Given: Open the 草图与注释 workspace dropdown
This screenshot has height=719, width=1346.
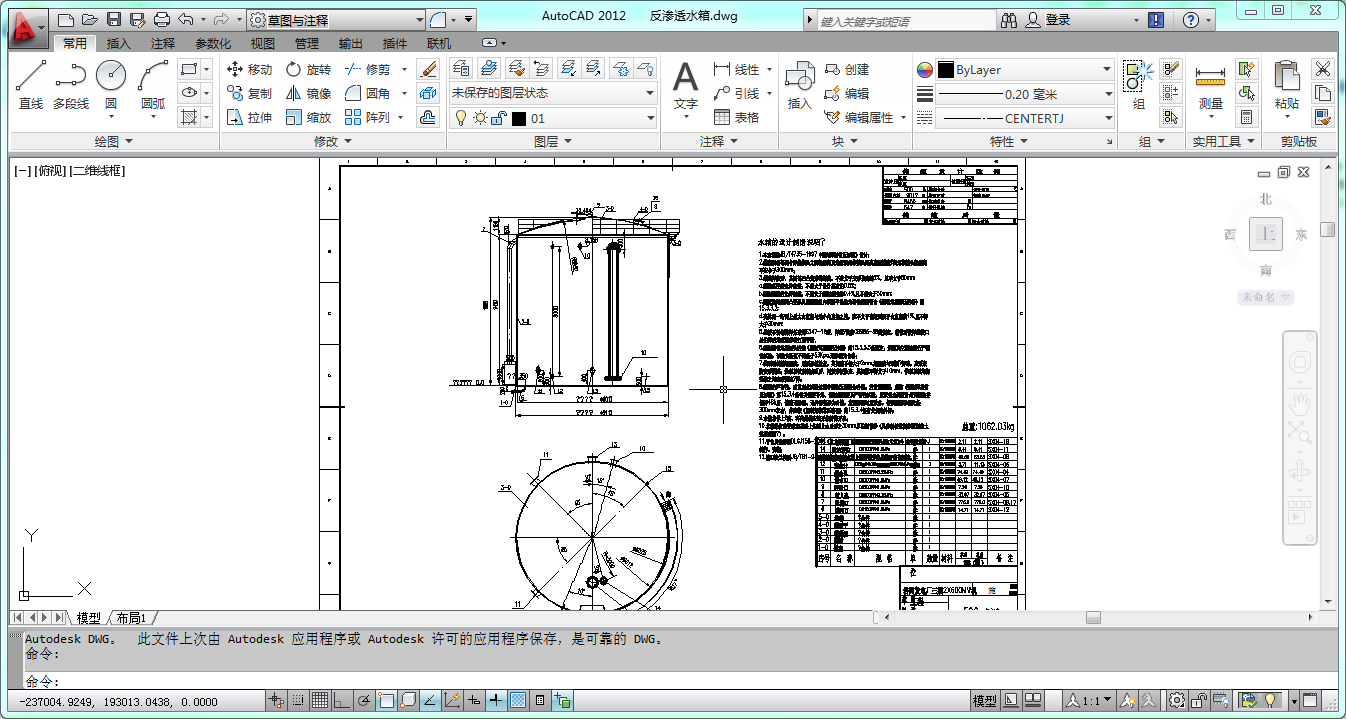Looking at the screenshot, I should (336, 19).
